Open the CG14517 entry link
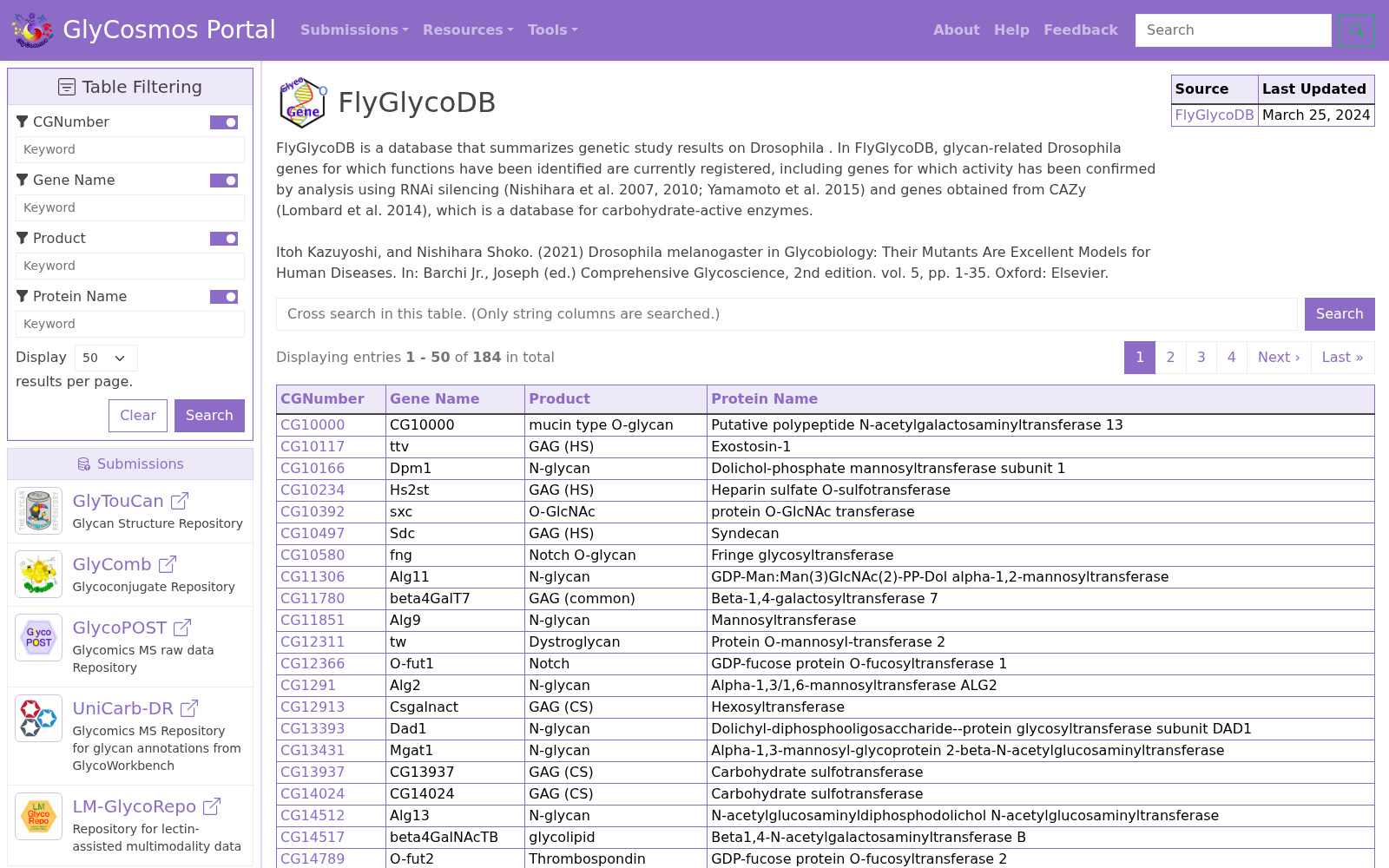Image resolution: width=1389 pixels, height=868 pixels. [x=313, y=838]
